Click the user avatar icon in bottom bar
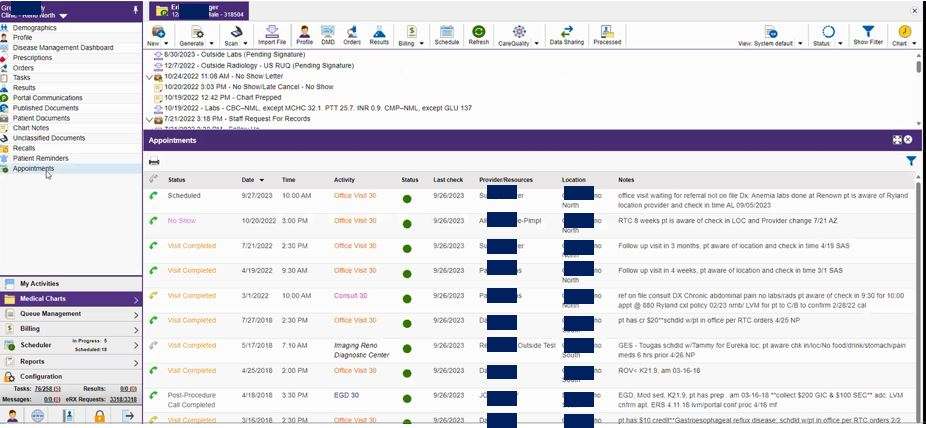The height and width of the screenshot is (428, 926). 12,416
